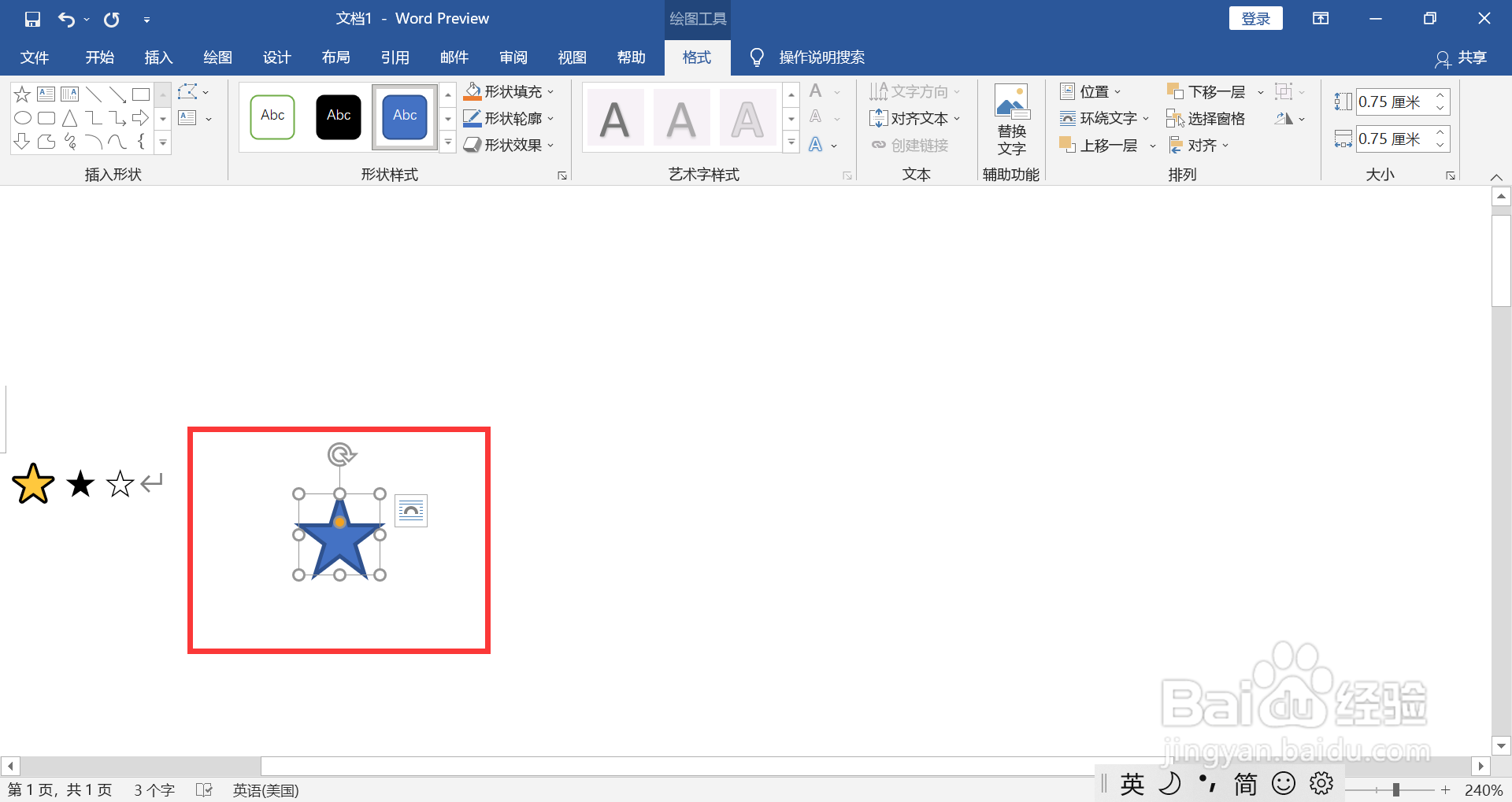Expand the full shapes gallery list
The height and width of the screenshot is (802, 1512).
(163, 143)
